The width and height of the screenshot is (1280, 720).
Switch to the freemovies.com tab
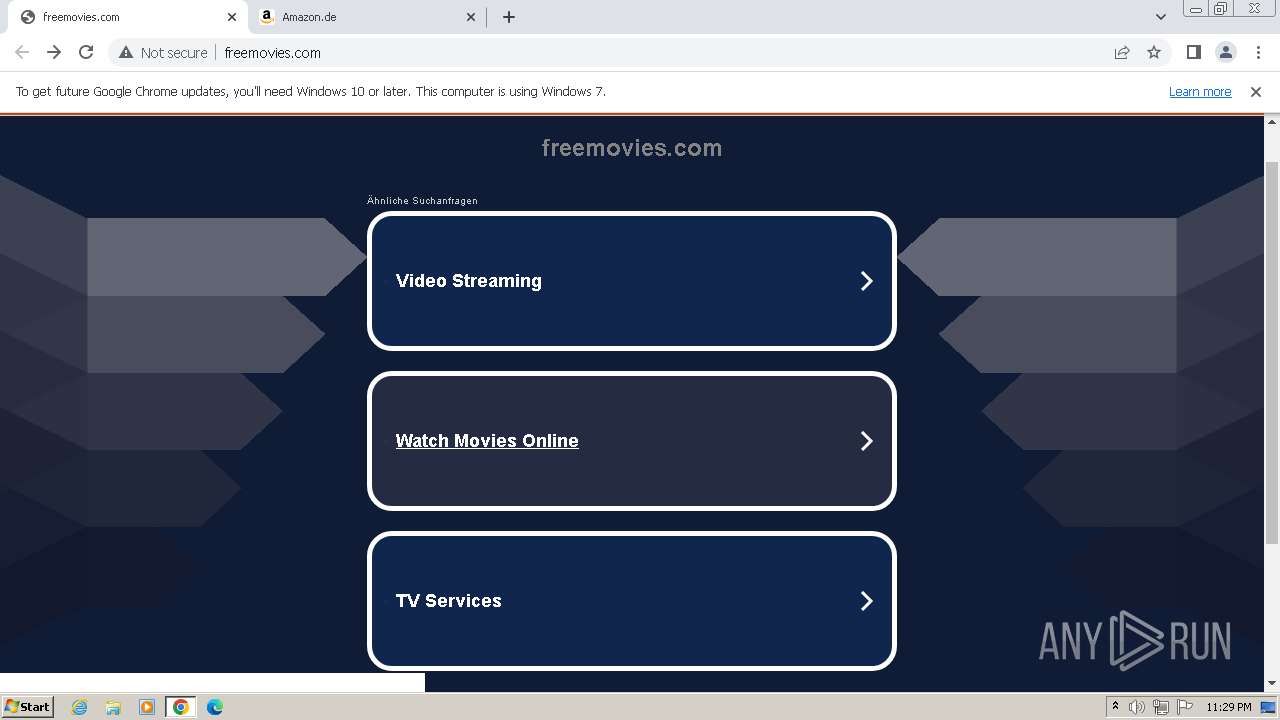[x=125, y=17]
